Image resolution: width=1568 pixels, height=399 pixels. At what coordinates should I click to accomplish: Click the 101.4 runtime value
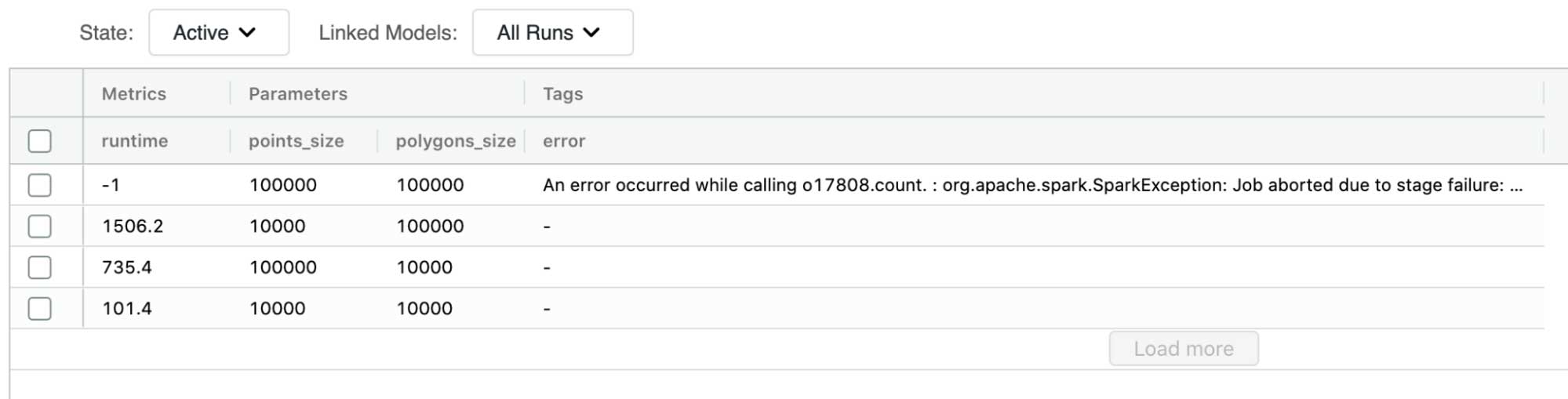click(127, 309)
